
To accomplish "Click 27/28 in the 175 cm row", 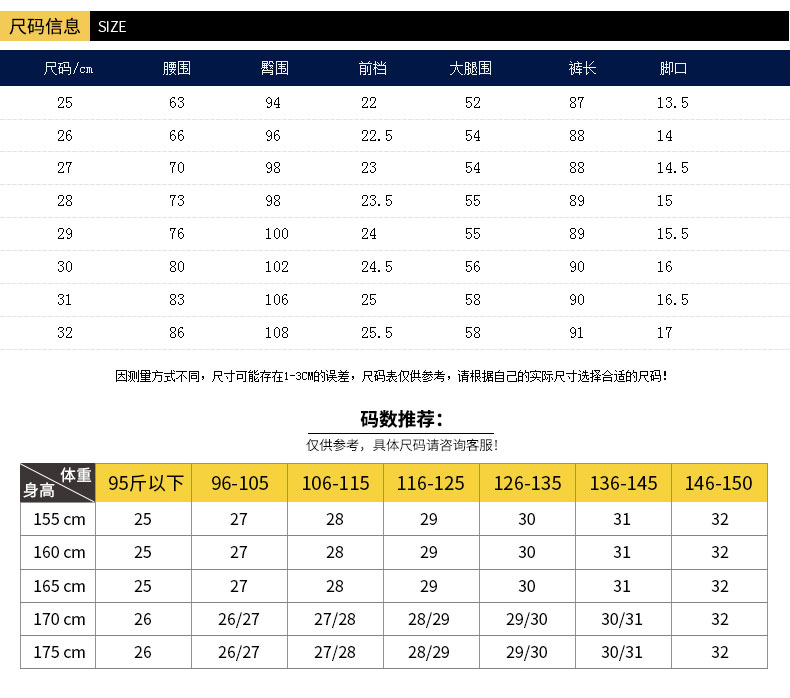I will point(335,652).
